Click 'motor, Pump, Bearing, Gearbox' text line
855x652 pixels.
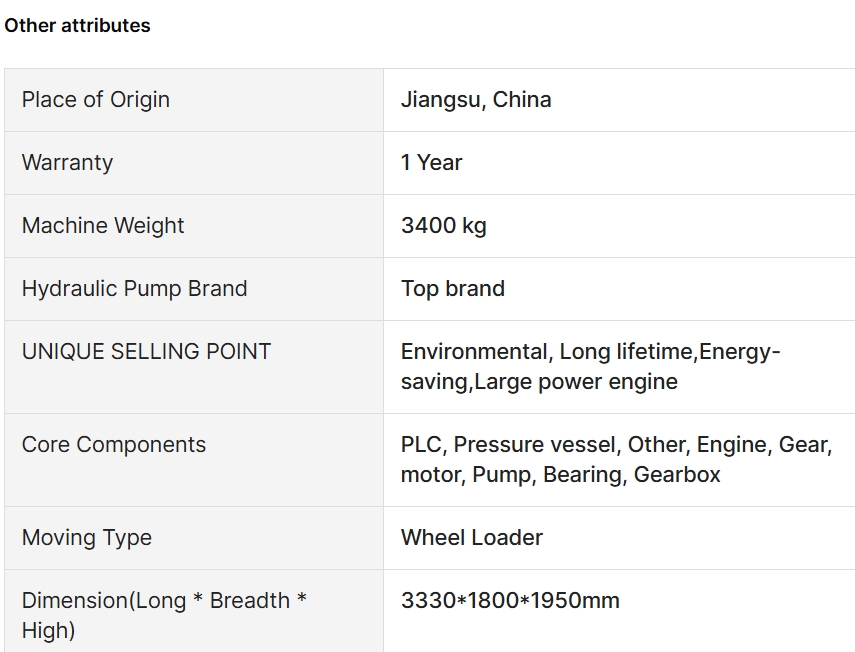(x=561, y=475)
